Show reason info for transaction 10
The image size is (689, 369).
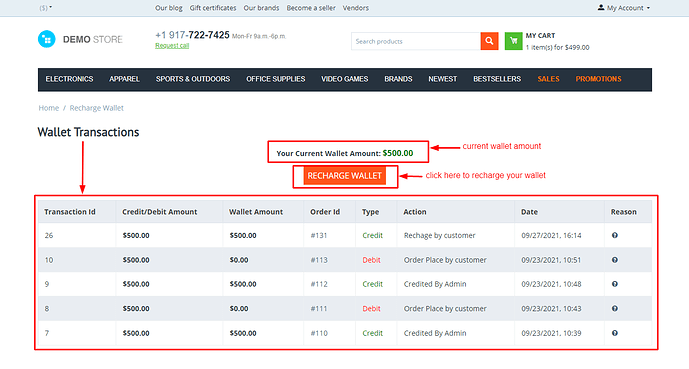click(x=615, y=260)
